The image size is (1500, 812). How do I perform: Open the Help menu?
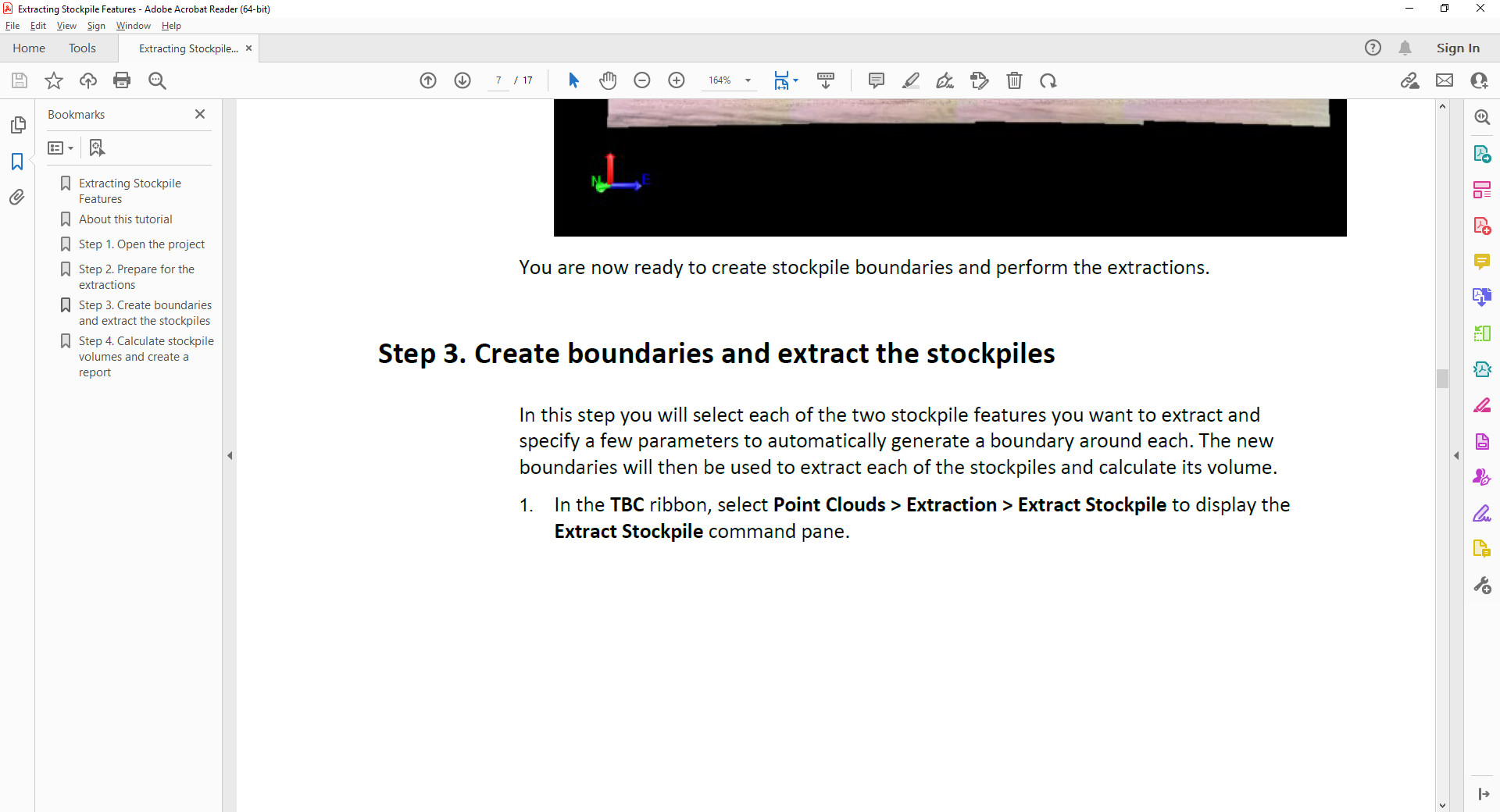171,26
